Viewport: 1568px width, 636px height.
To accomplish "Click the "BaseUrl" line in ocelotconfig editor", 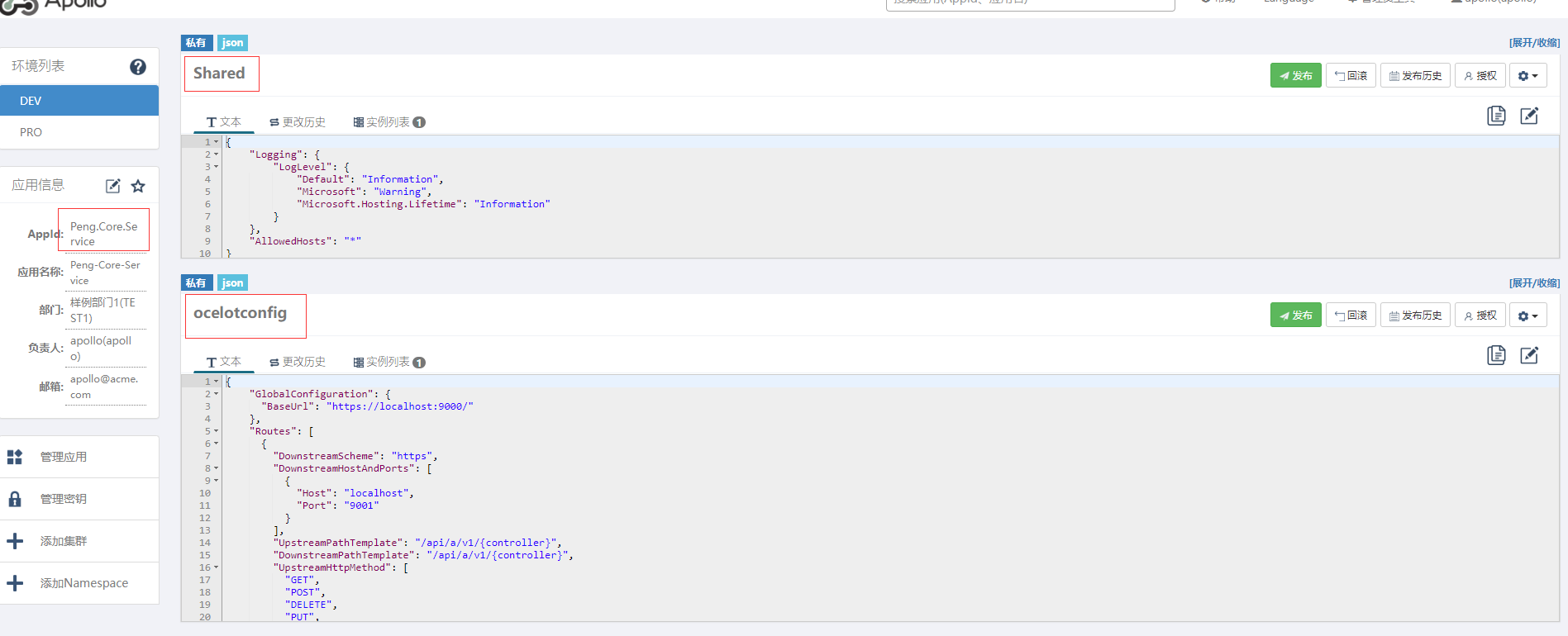I will pos(367,406).
